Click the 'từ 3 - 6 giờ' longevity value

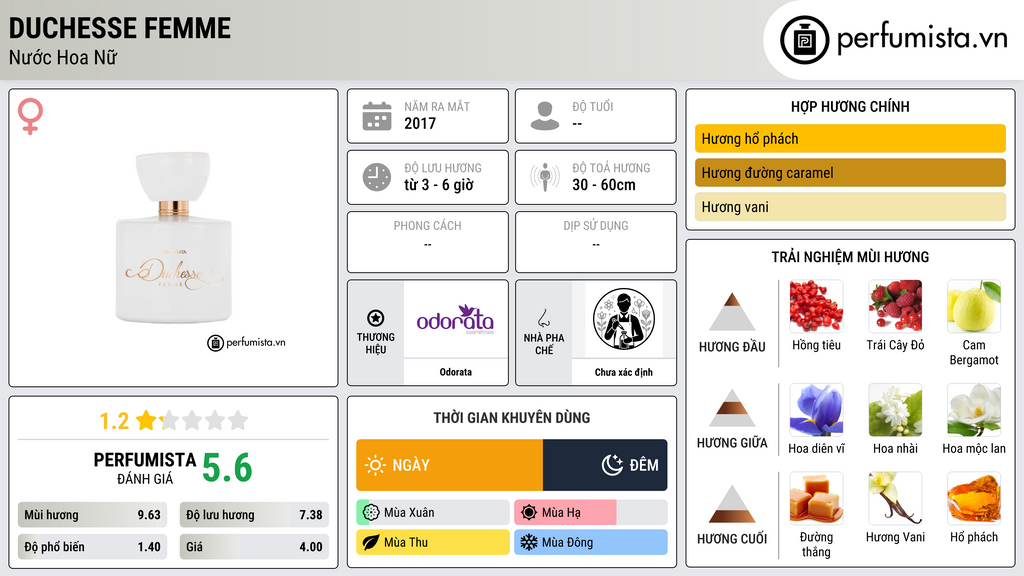point(439,185)
